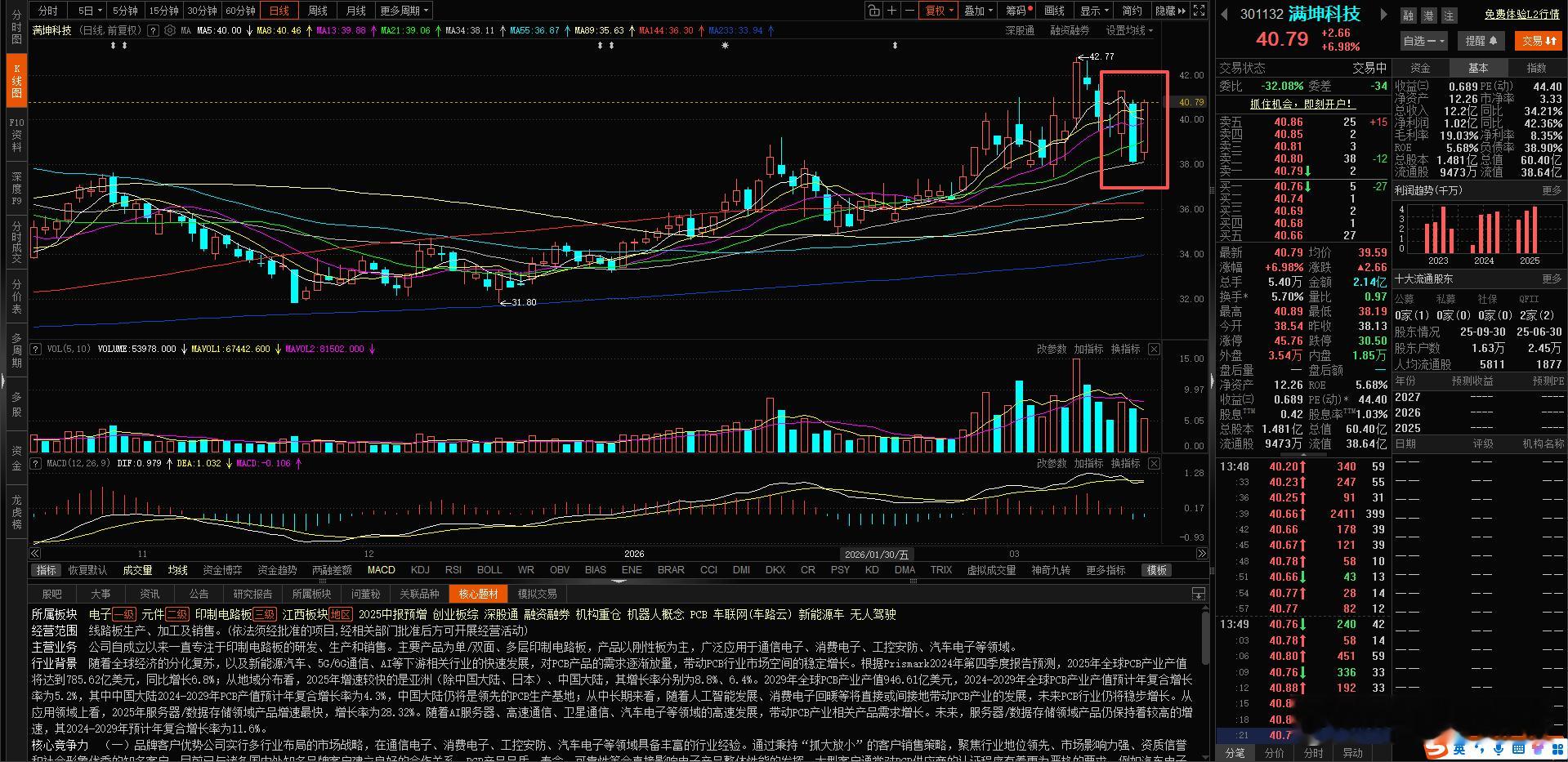Go to next stock with right arrow

click(1383, 14)
